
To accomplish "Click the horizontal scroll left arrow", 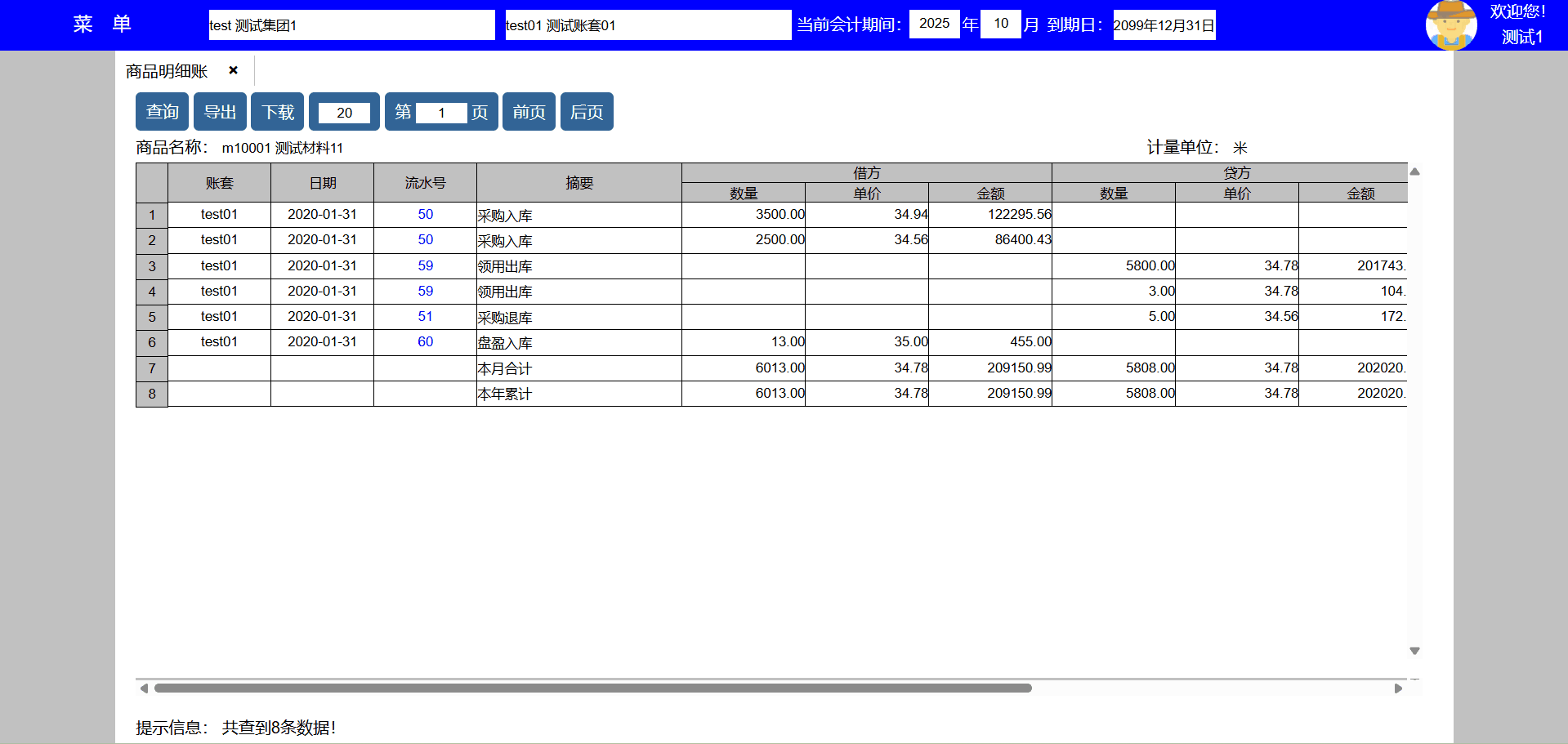I will (144, 688).
